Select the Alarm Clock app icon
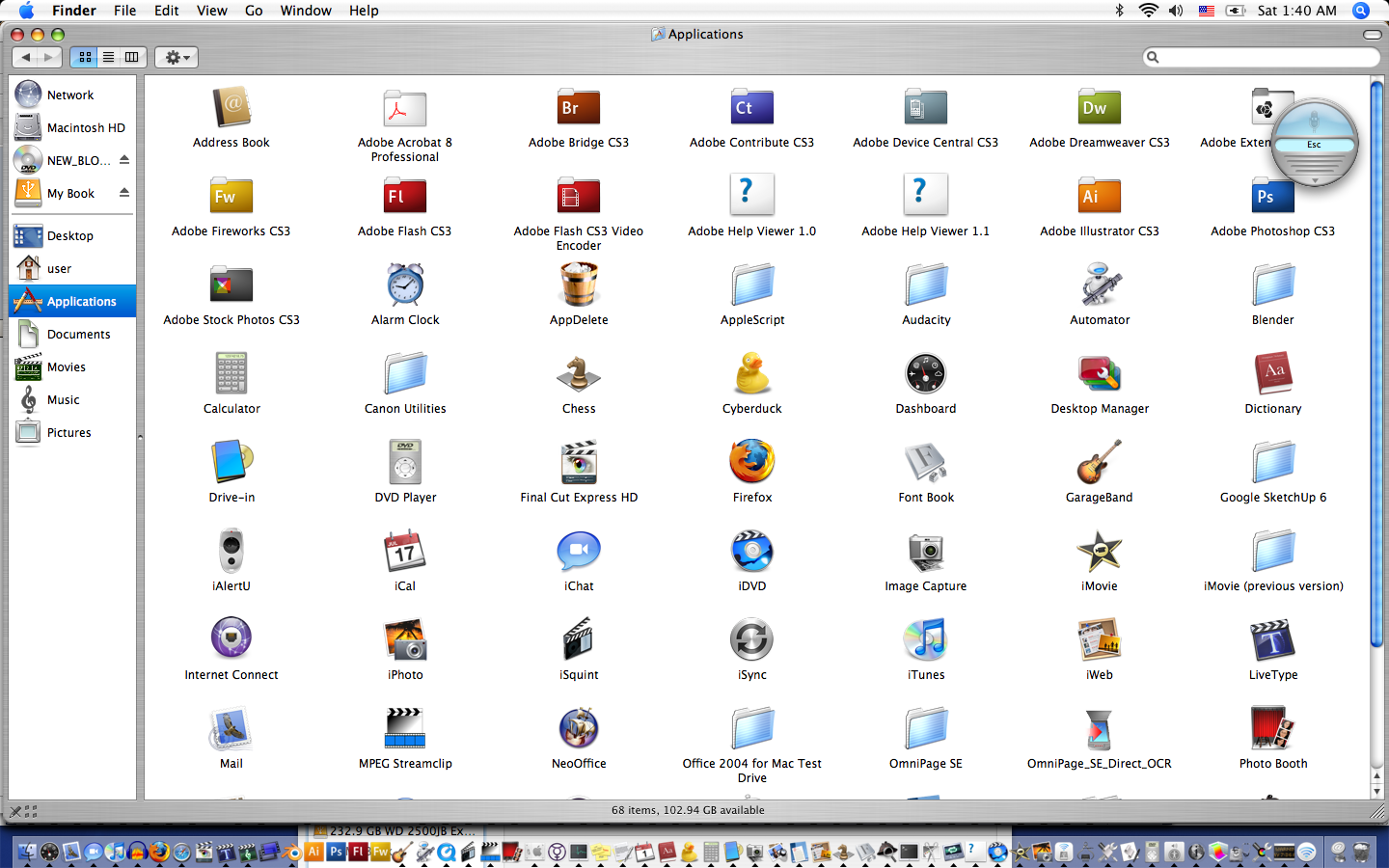 (x=405, y=285)
